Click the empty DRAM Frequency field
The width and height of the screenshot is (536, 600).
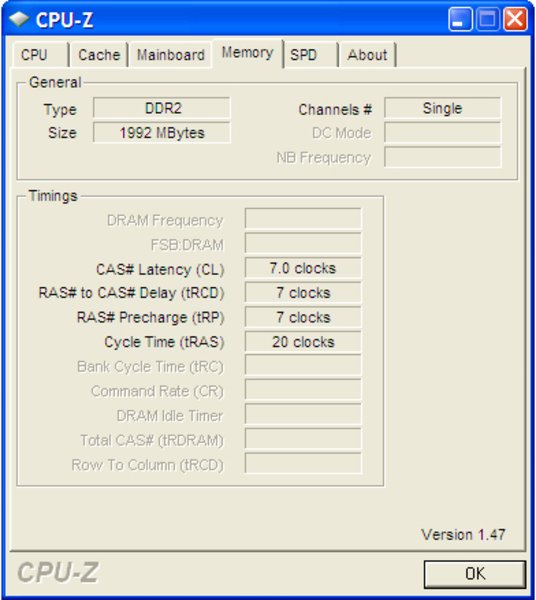pyautogui.click(x=303, y=219)
